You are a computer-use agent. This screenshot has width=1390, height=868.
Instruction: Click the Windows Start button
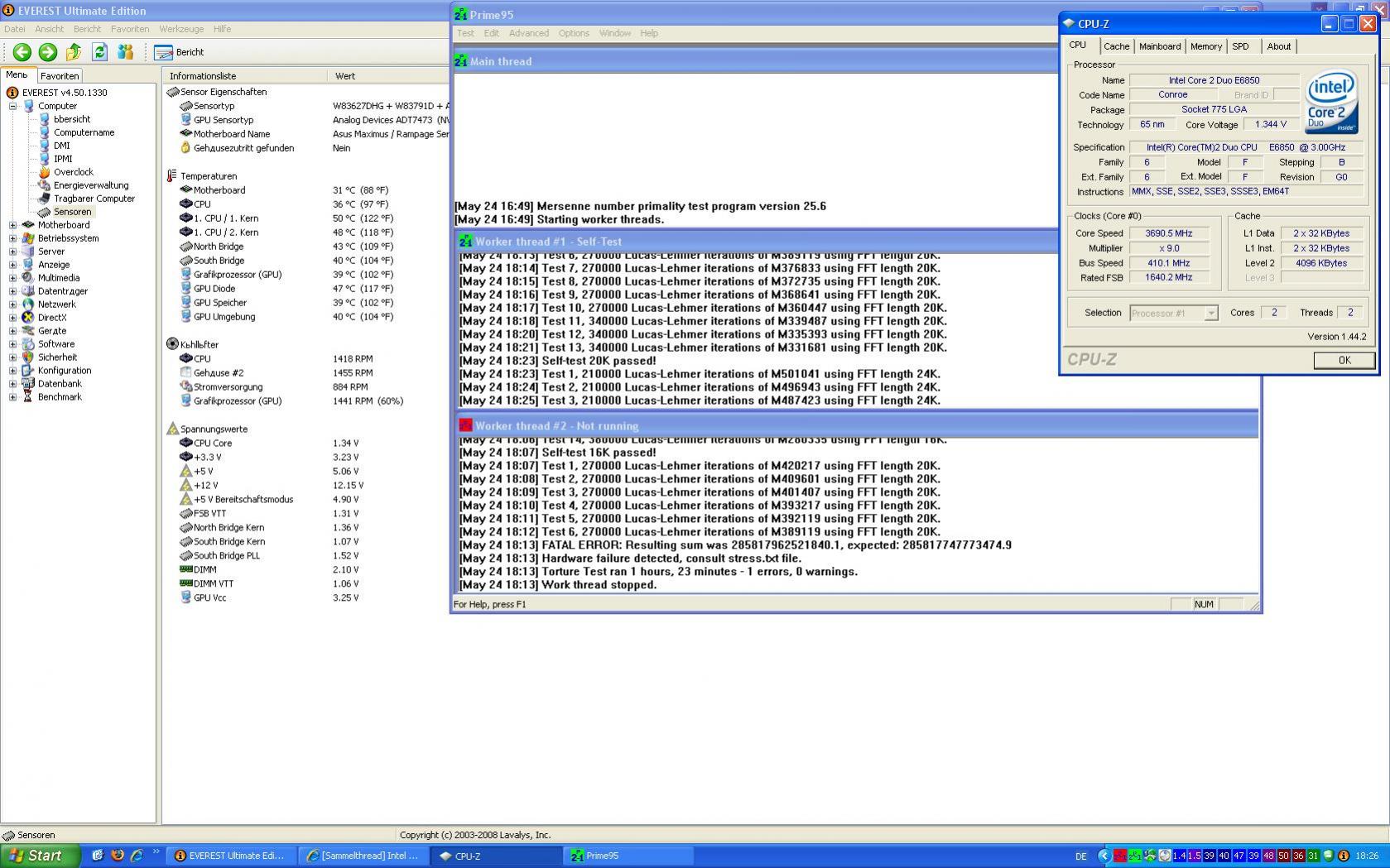point(40,856)
